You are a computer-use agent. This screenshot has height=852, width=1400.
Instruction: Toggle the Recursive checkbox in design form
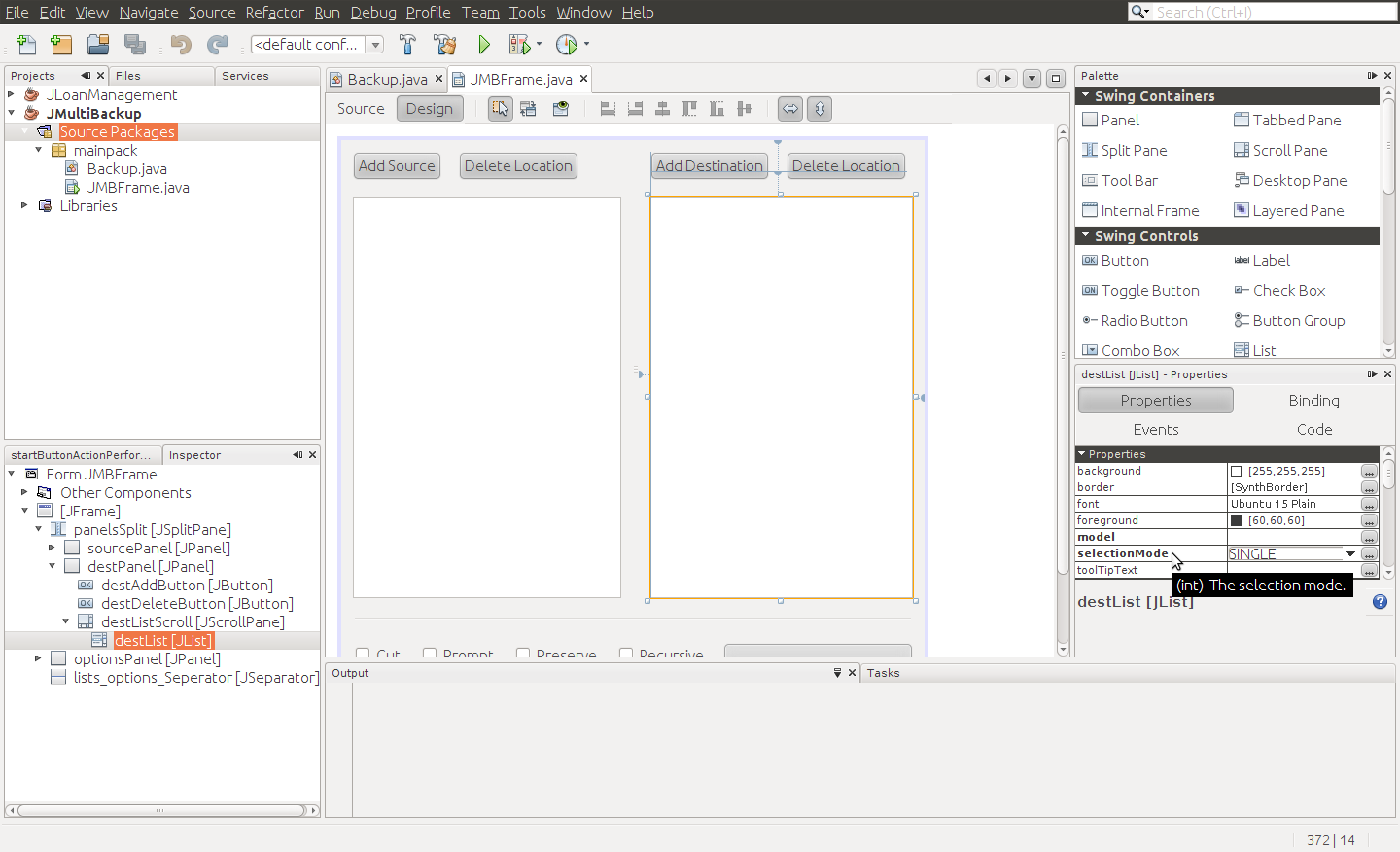[x=626, y=654]
